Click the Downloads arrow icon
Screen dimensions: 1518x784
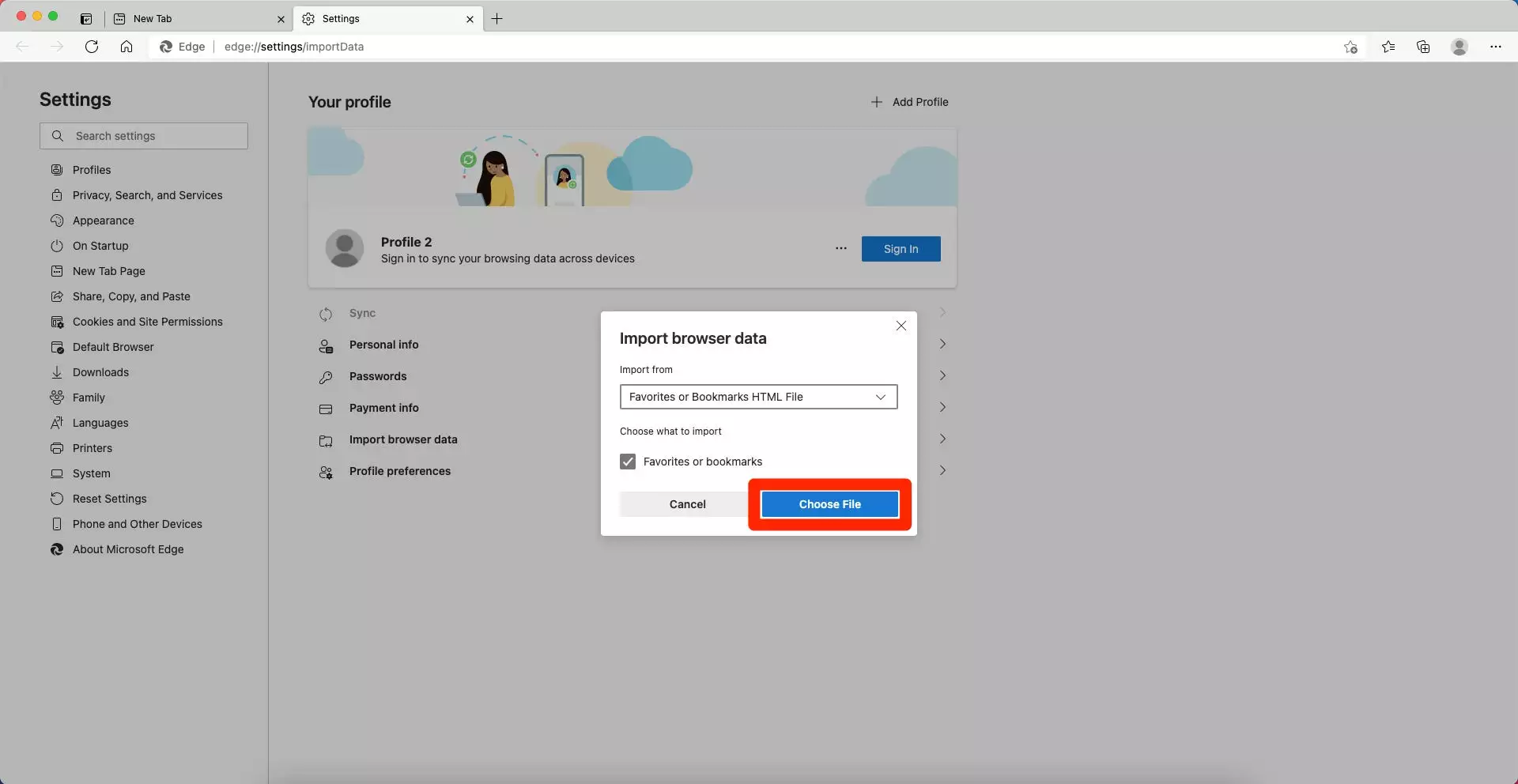pos(57,372)
